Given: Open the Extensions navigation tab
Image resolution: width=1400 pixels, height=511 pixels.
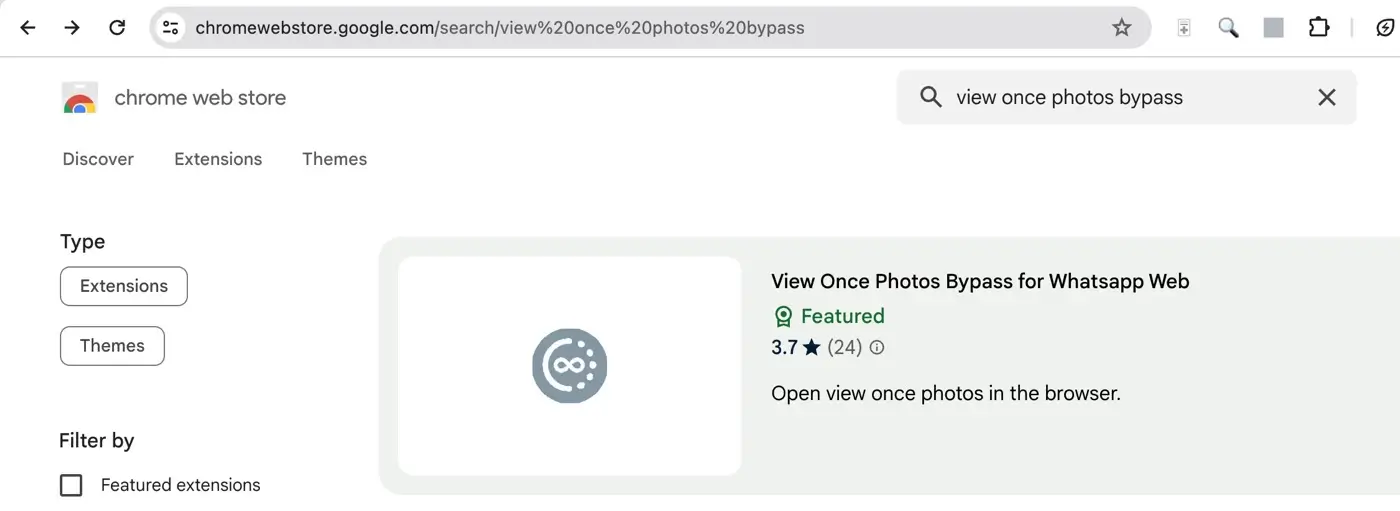Looking at the screenshot, I should (x=218, y=159).
